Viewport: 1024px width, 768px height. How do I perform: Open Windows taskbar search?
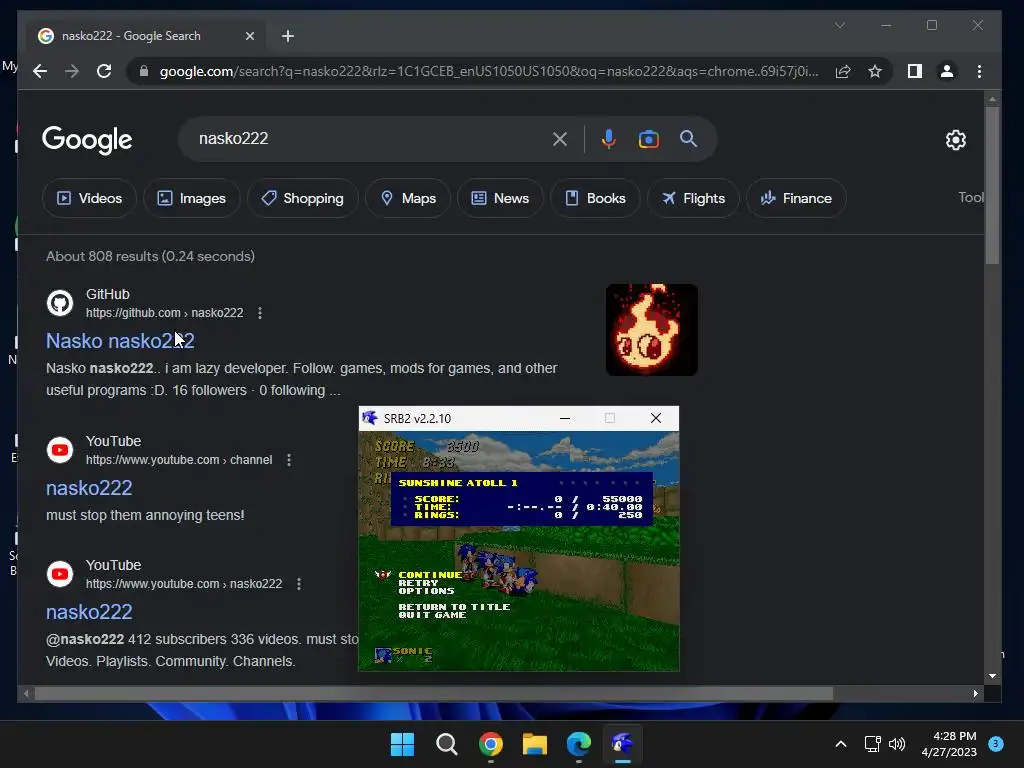(447, 744)
